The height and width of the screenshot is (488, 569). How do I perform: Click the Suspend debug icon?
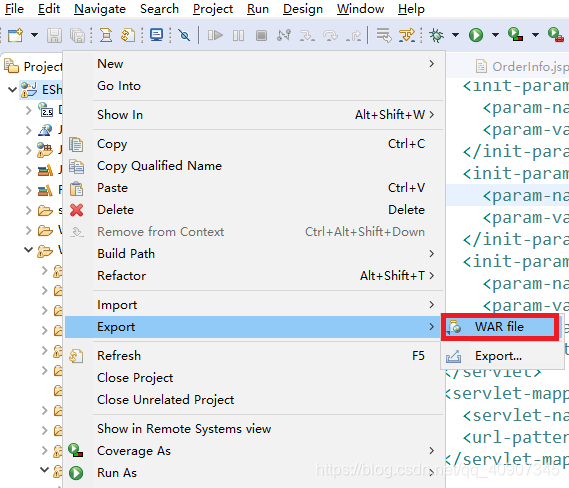click(x=238, y=36)
